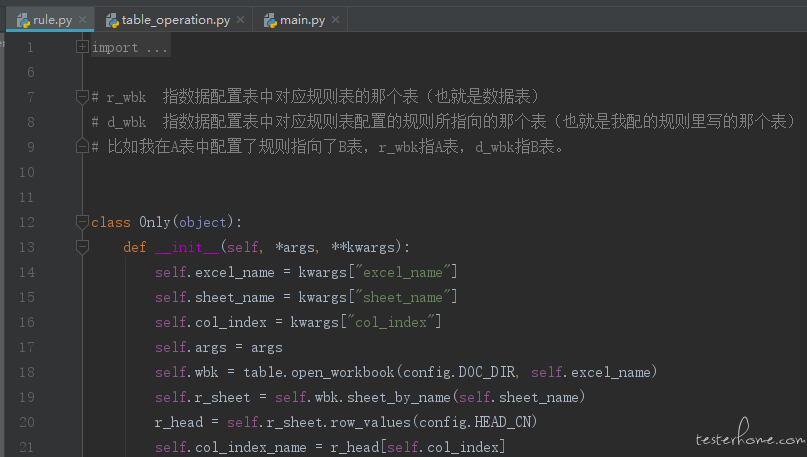Click the Python file icon on rule.py tab
Image resolution: width=807 pixels, height=457 pixels.
coord(23,21)
